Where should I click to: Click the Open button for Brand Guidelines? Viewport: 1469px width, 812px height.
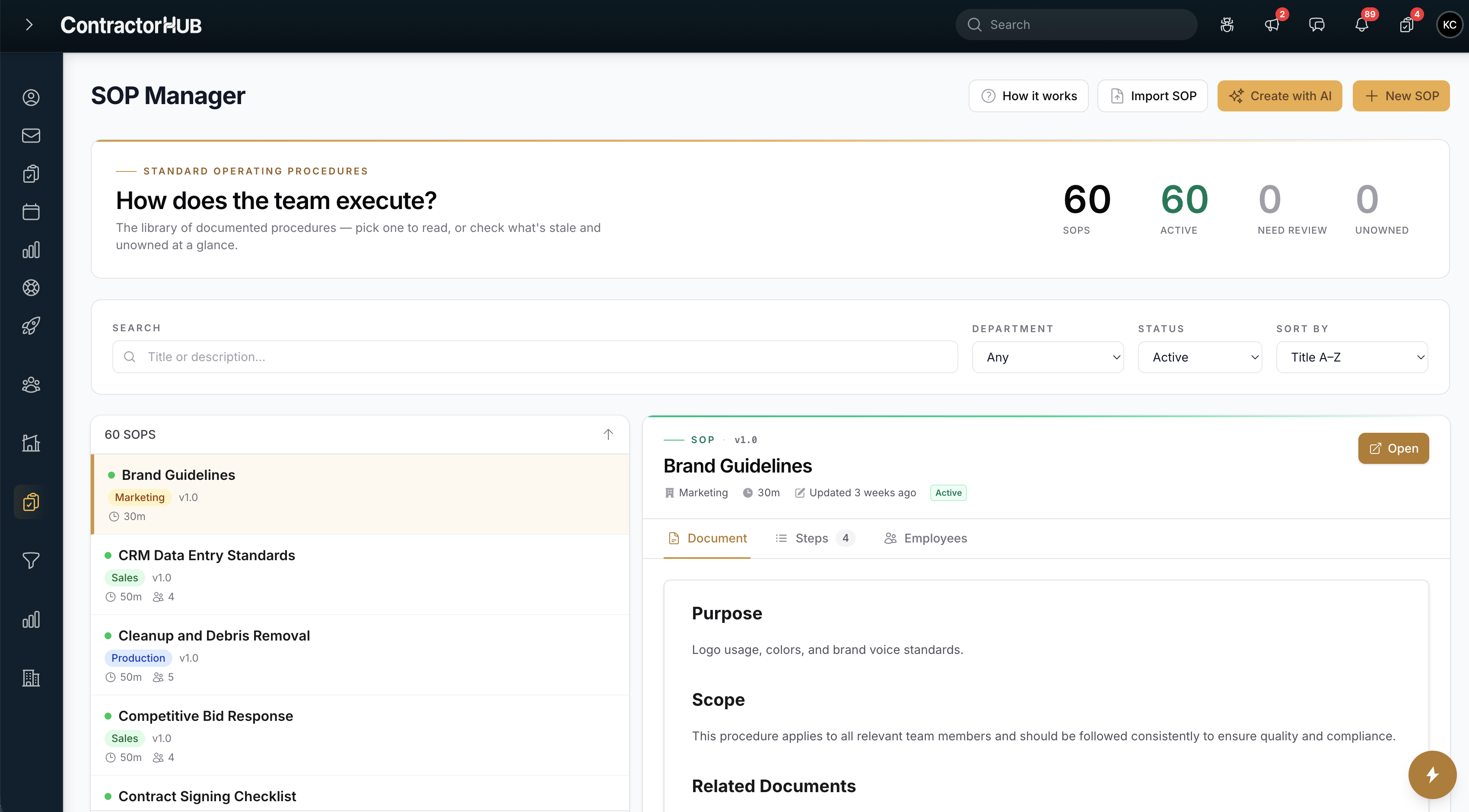pos(1393,448)
